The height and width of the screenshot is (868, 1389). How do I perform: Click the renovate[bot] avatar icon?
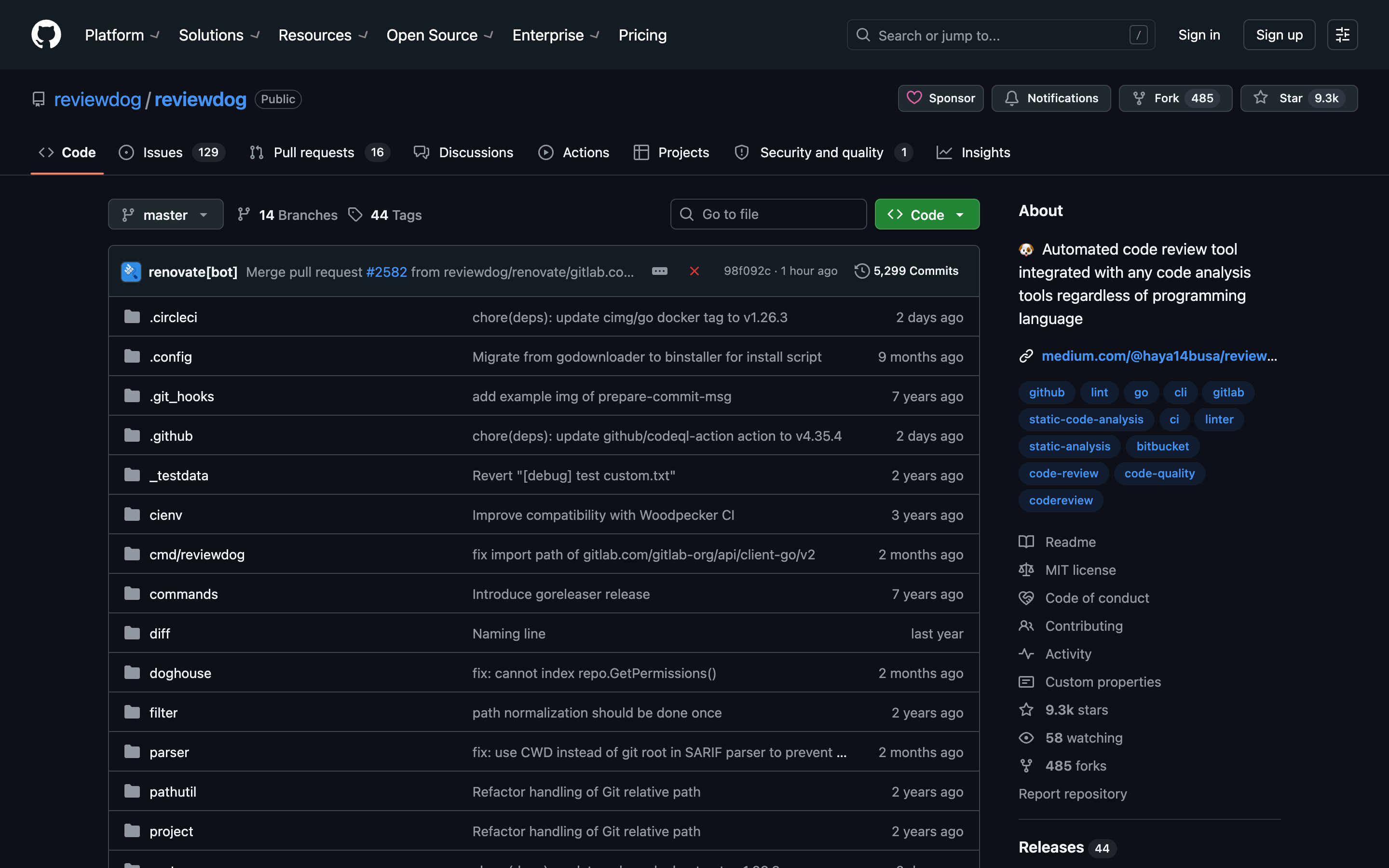[x=131, y=271]
